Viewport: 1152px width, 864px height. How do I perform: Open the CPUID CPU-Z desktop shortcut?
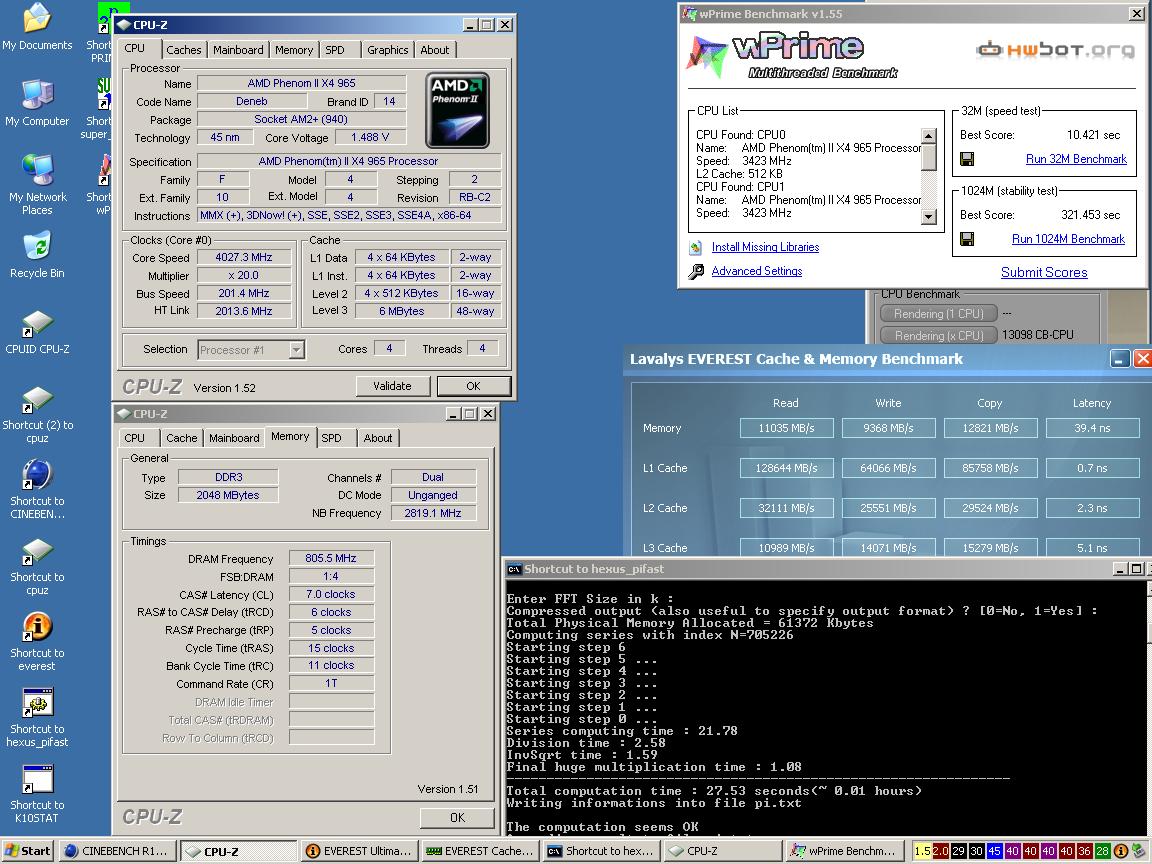click(x=37, y=324)
